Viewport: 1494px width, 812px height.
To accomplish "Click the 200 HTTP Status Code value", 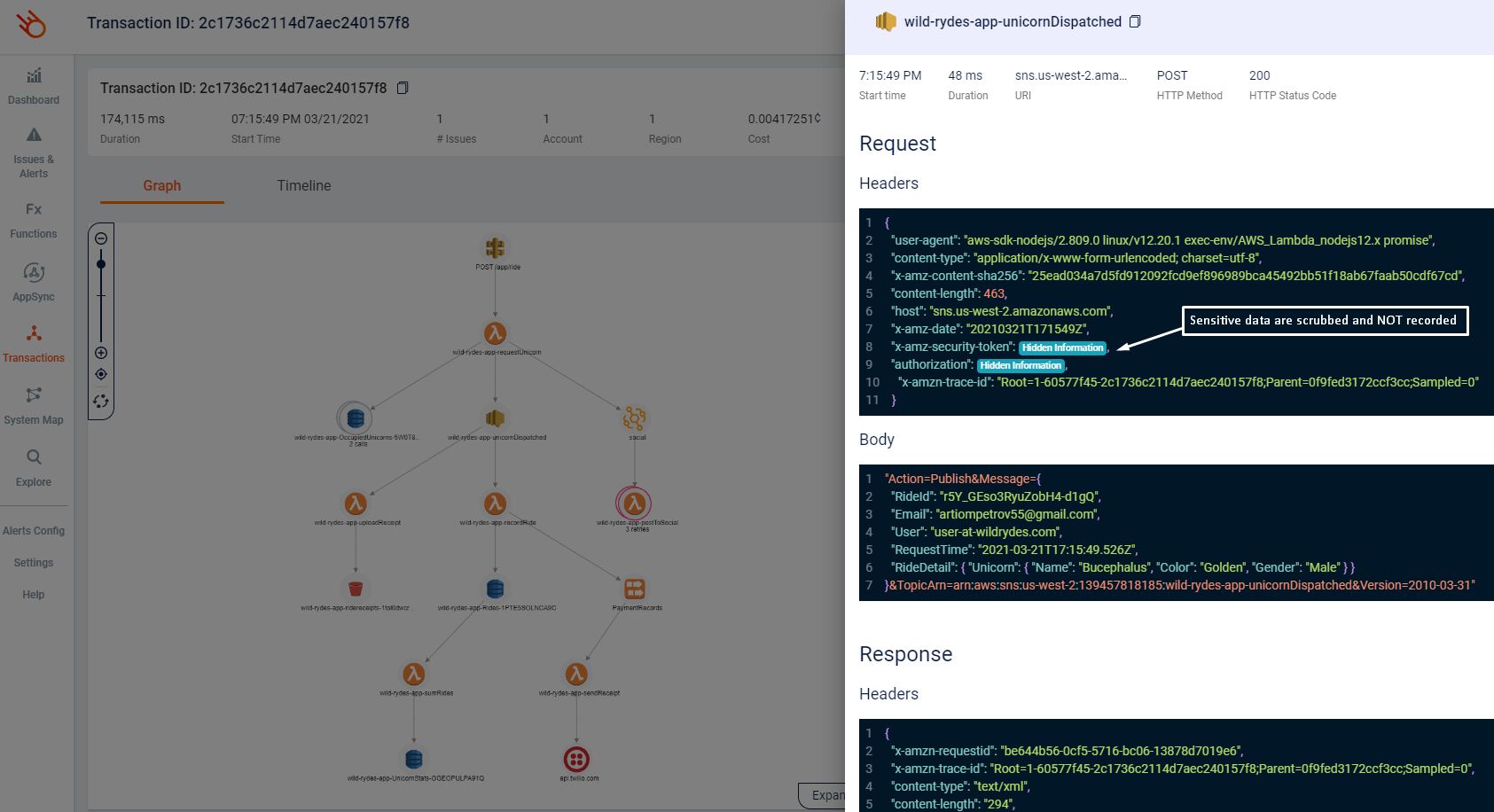I will pyautogui.click(x=1259, y=75).
